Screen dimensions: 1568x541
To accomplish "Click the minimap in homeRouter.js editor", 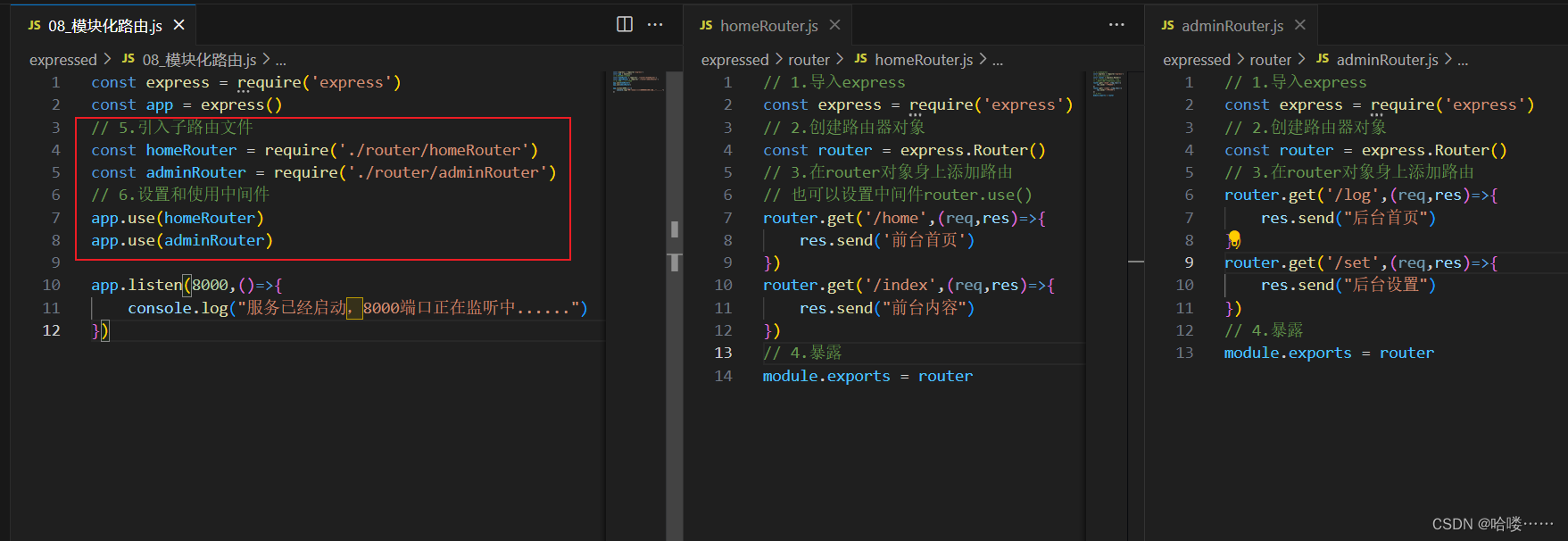I will 1108,84.
